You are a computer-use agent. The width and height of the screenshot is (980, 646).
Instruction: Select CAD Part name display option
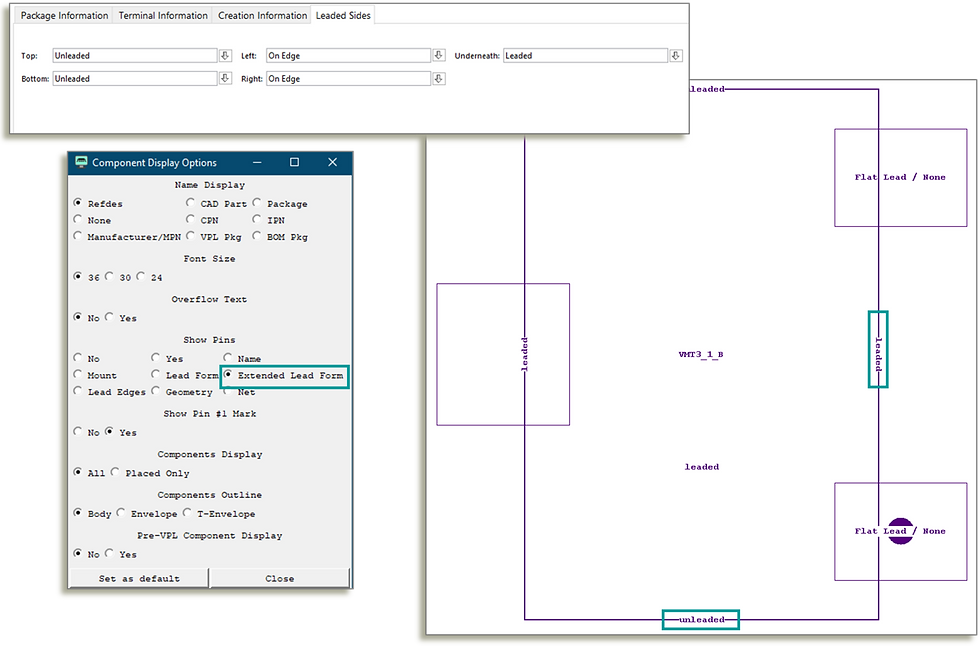coord(190,203)
